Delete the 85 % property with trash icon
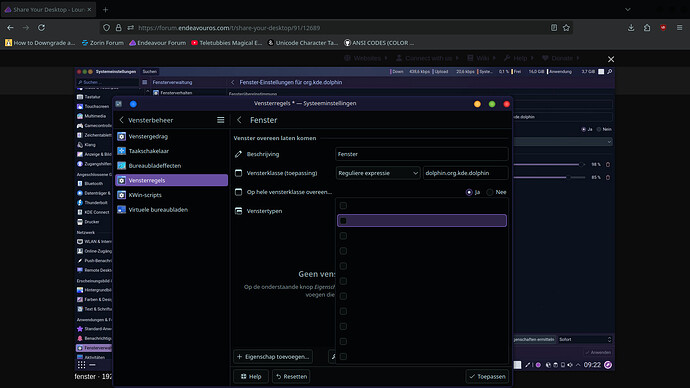 tap(608, 177)
